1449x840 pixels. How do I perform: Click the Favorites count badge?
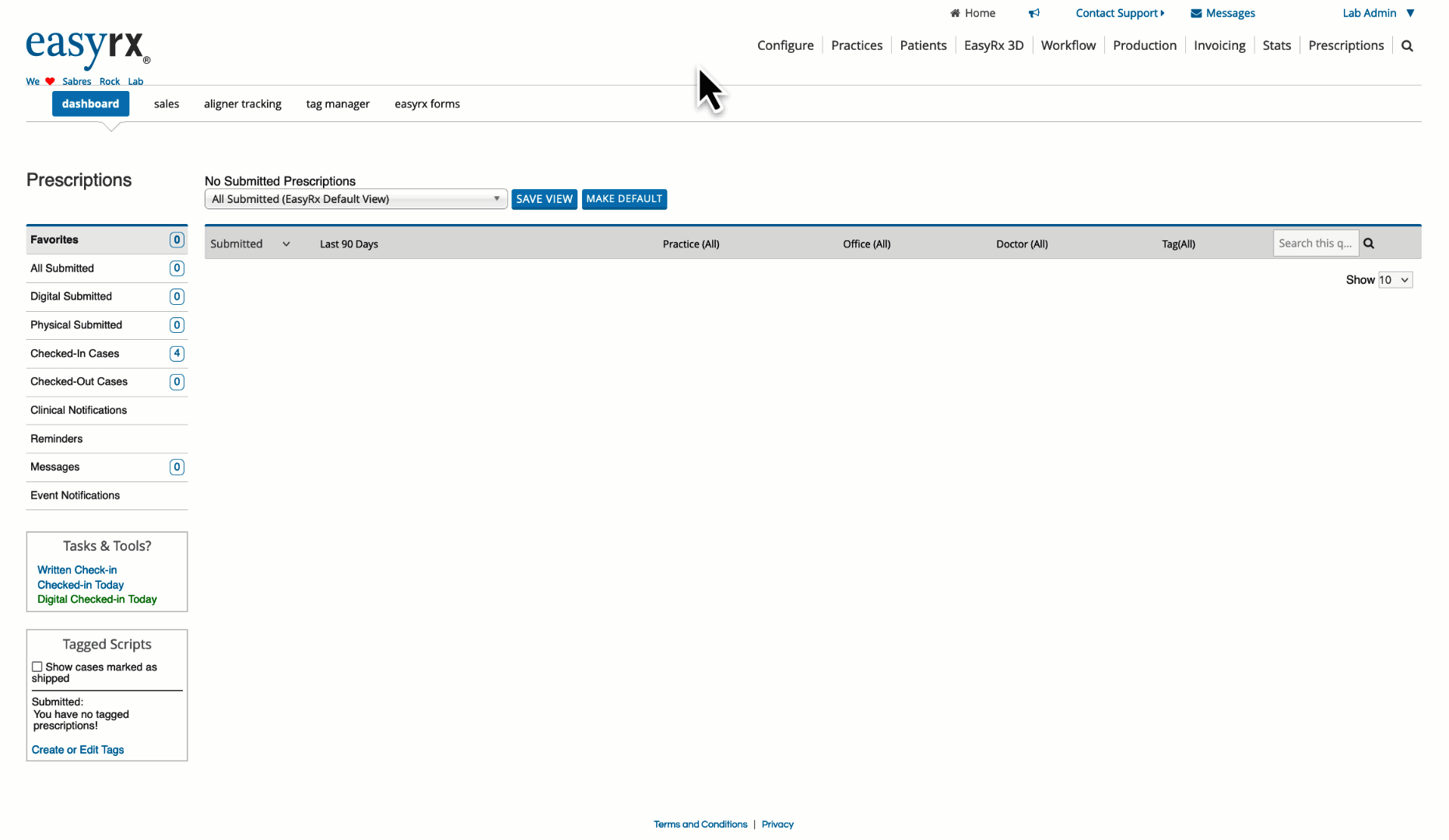177,240
